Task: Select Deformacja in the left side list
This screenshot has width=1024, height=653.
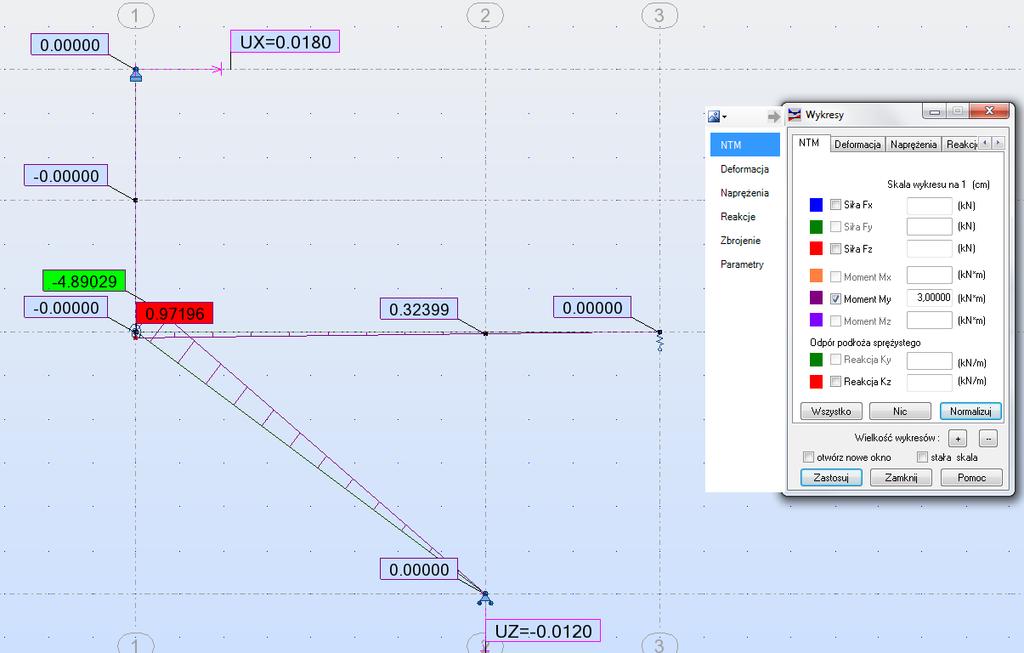Action: (x=745, y=169)
